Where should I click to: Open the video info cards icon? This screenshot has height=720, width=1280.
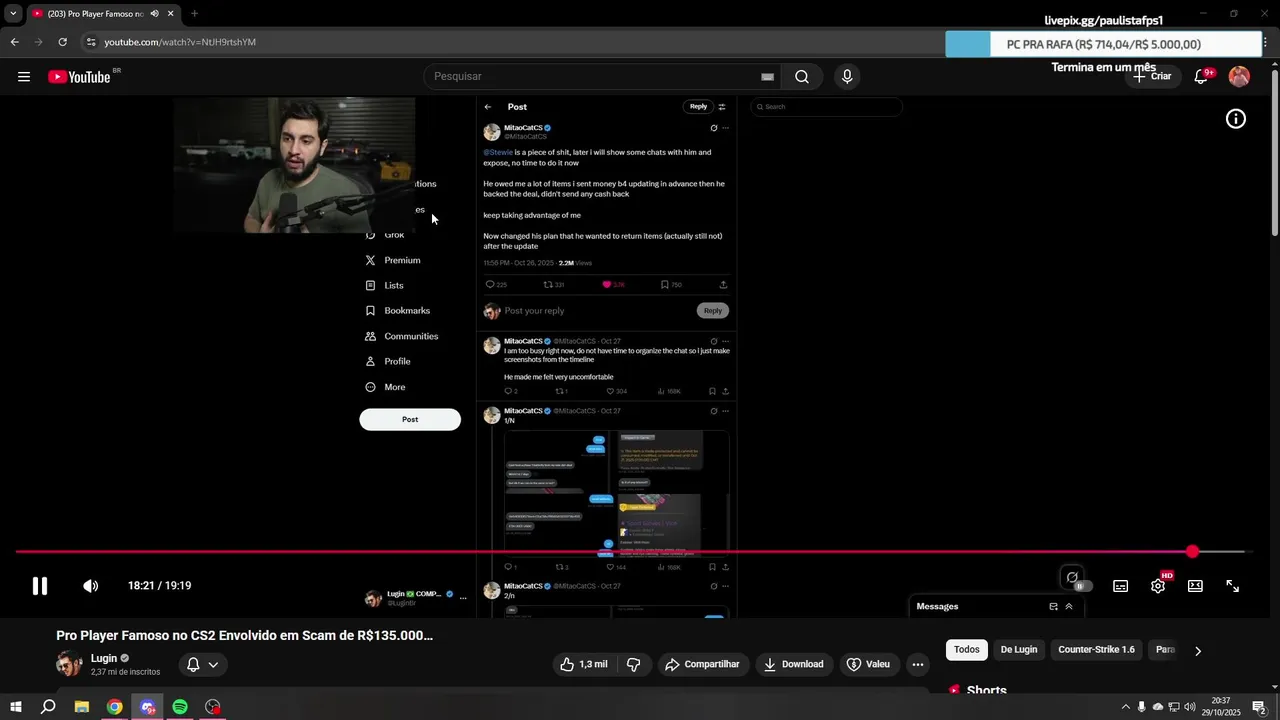pyautogui.click(x=1236, y=119)
